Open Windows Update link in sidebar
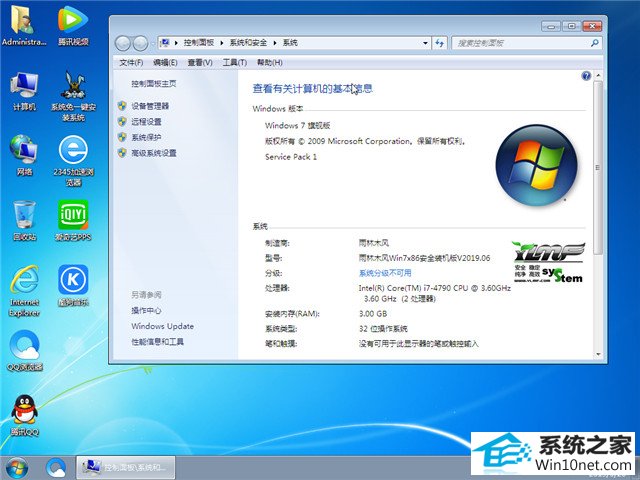640x480 pixels. click(162, 326)
